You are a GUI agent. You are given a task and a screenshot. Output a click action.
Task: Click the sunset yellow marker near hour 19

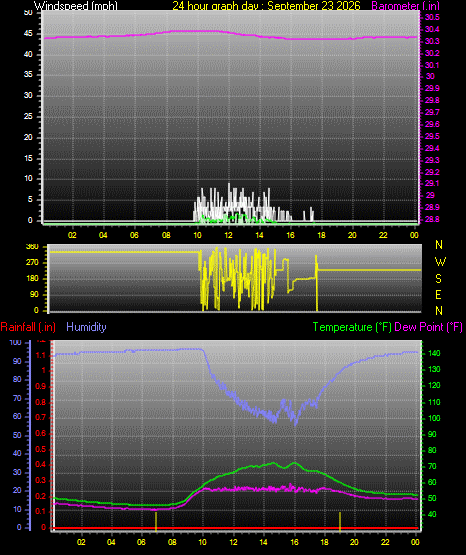(x=340, y=521)
